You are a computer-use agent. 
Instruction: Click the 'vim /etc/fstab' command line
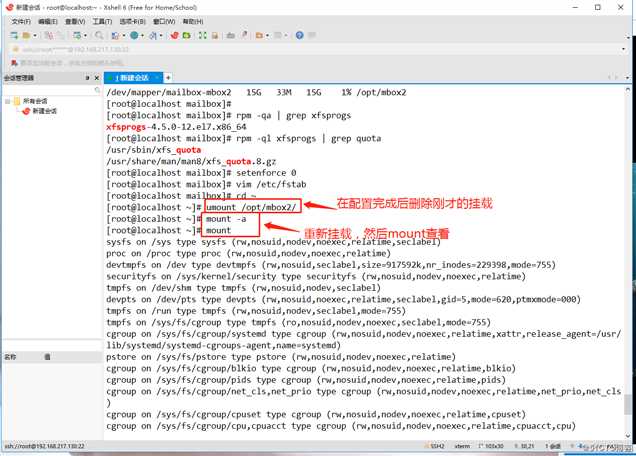pos(271,184)
